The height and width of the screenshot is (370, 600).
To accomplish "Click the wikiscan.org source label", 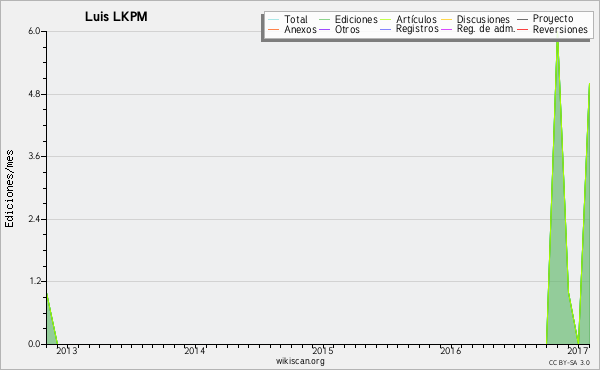I will click(300, 361).
